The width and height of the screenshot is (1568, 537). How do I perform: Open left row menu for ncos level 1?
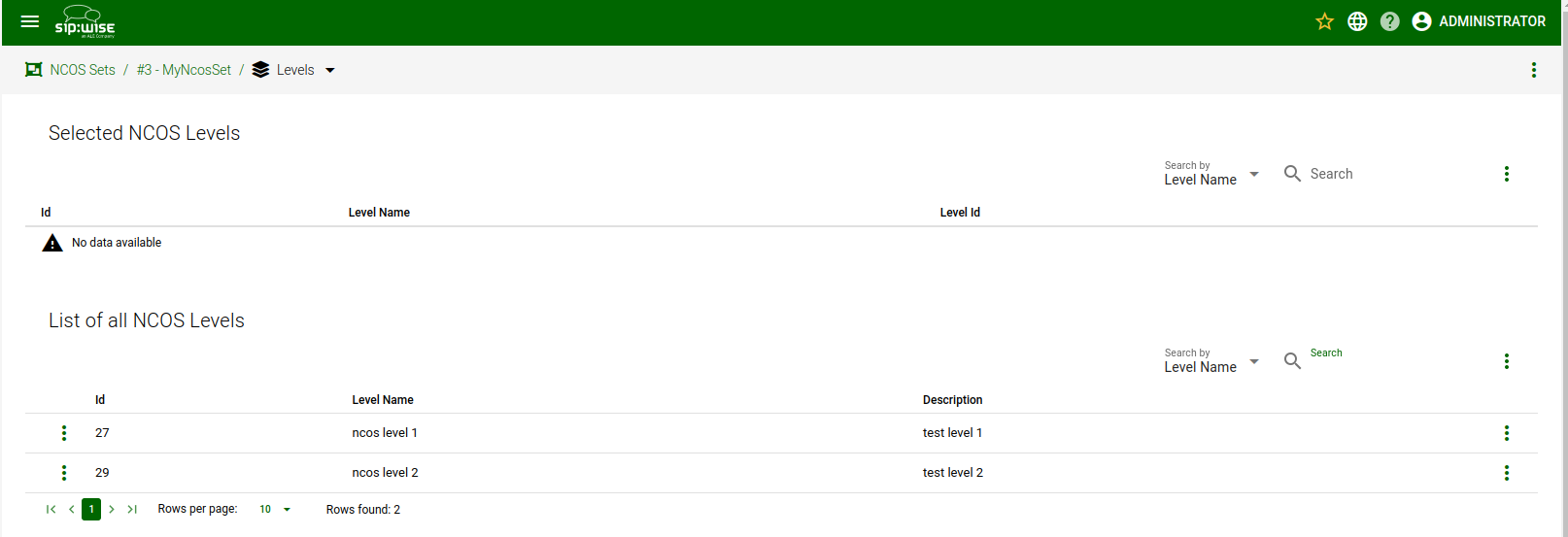[64, 433]
